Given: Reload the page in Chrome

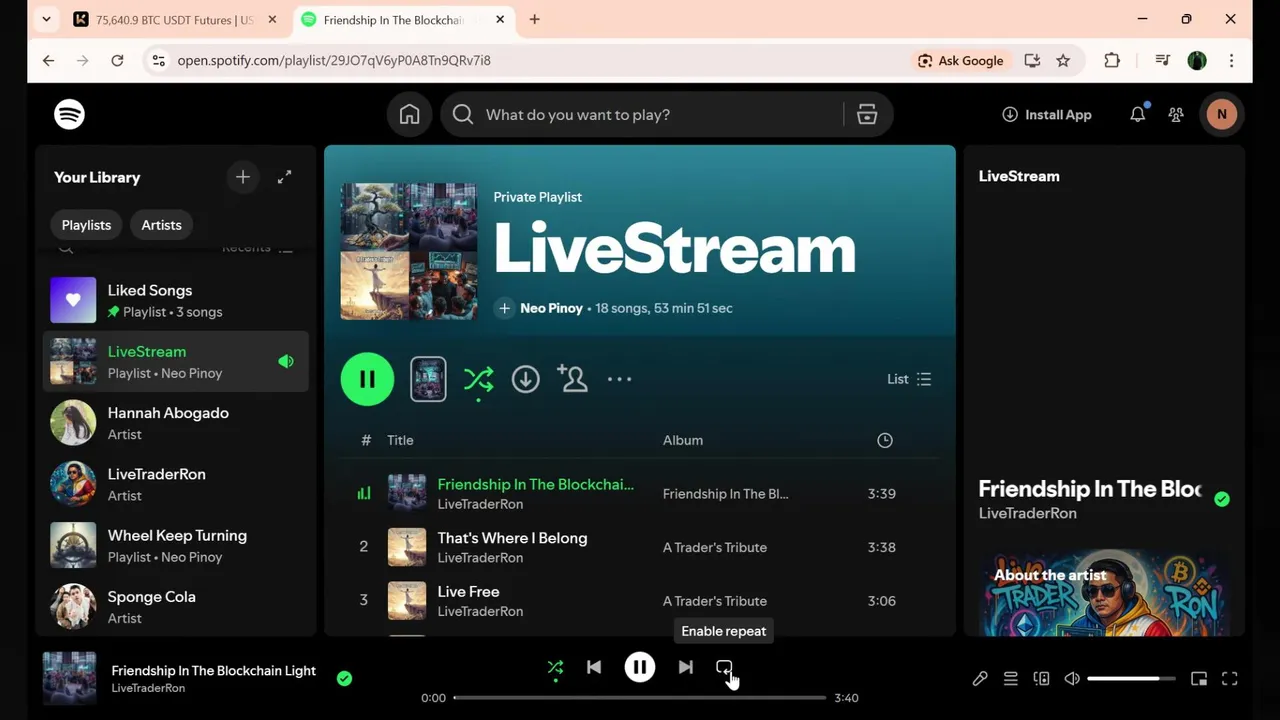Looking at the screenshot, I should click(x=117, y=60).
